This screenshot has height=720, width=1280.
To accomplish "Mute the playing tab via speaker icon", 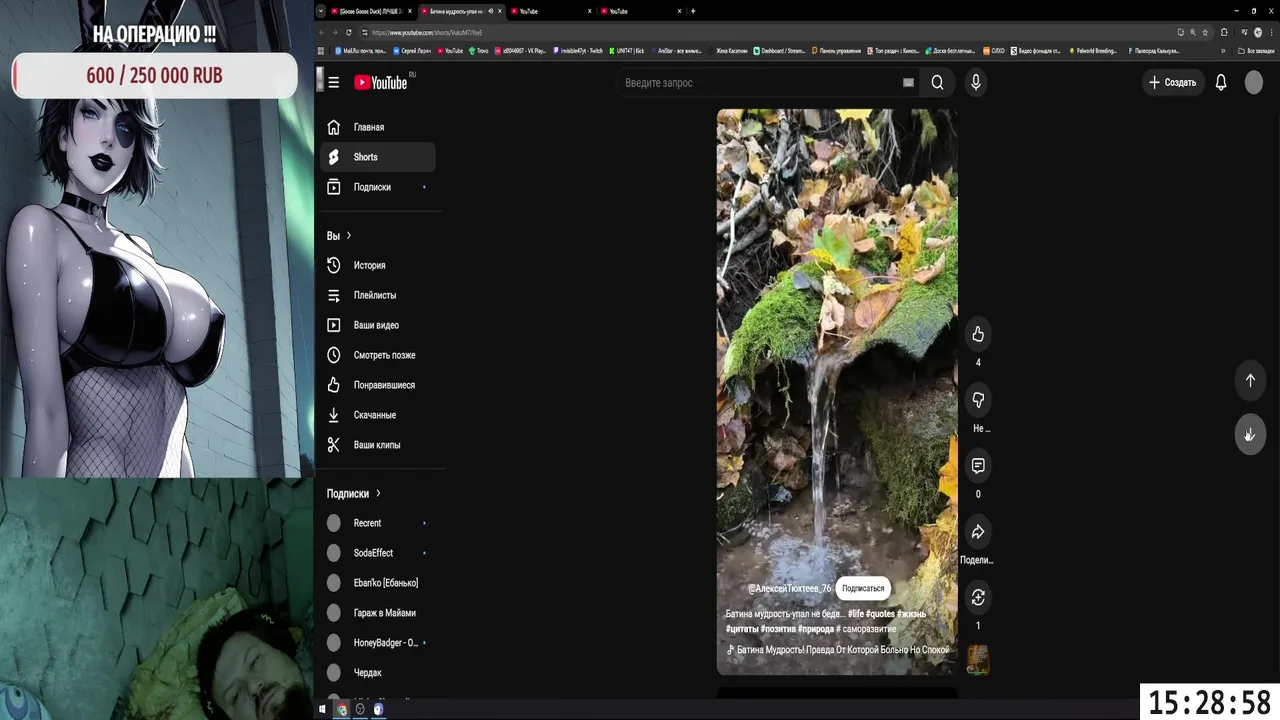I will tap(490, 11).
